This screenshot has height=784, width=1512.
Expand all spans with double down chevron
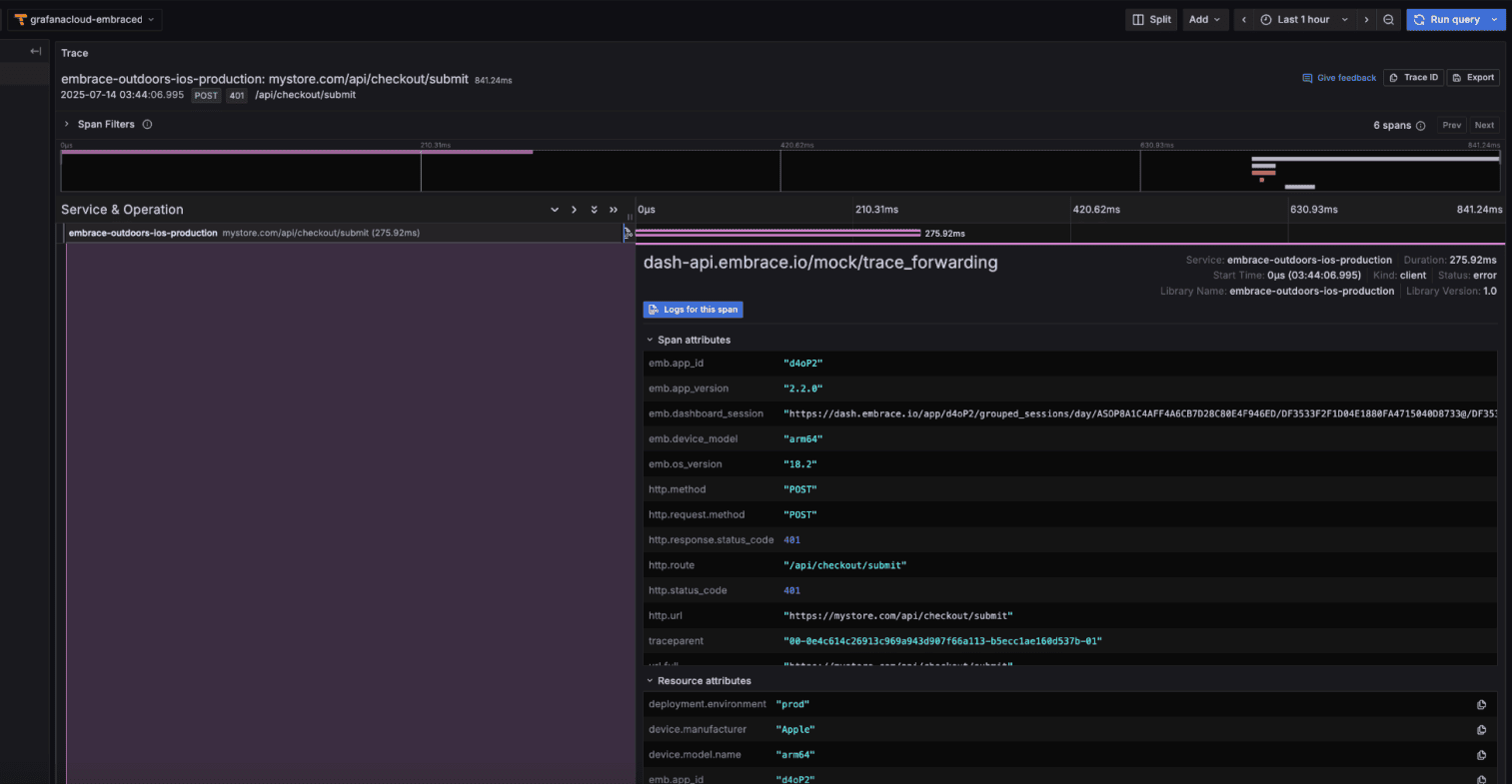pyautogui.click(x=594, y=210)
